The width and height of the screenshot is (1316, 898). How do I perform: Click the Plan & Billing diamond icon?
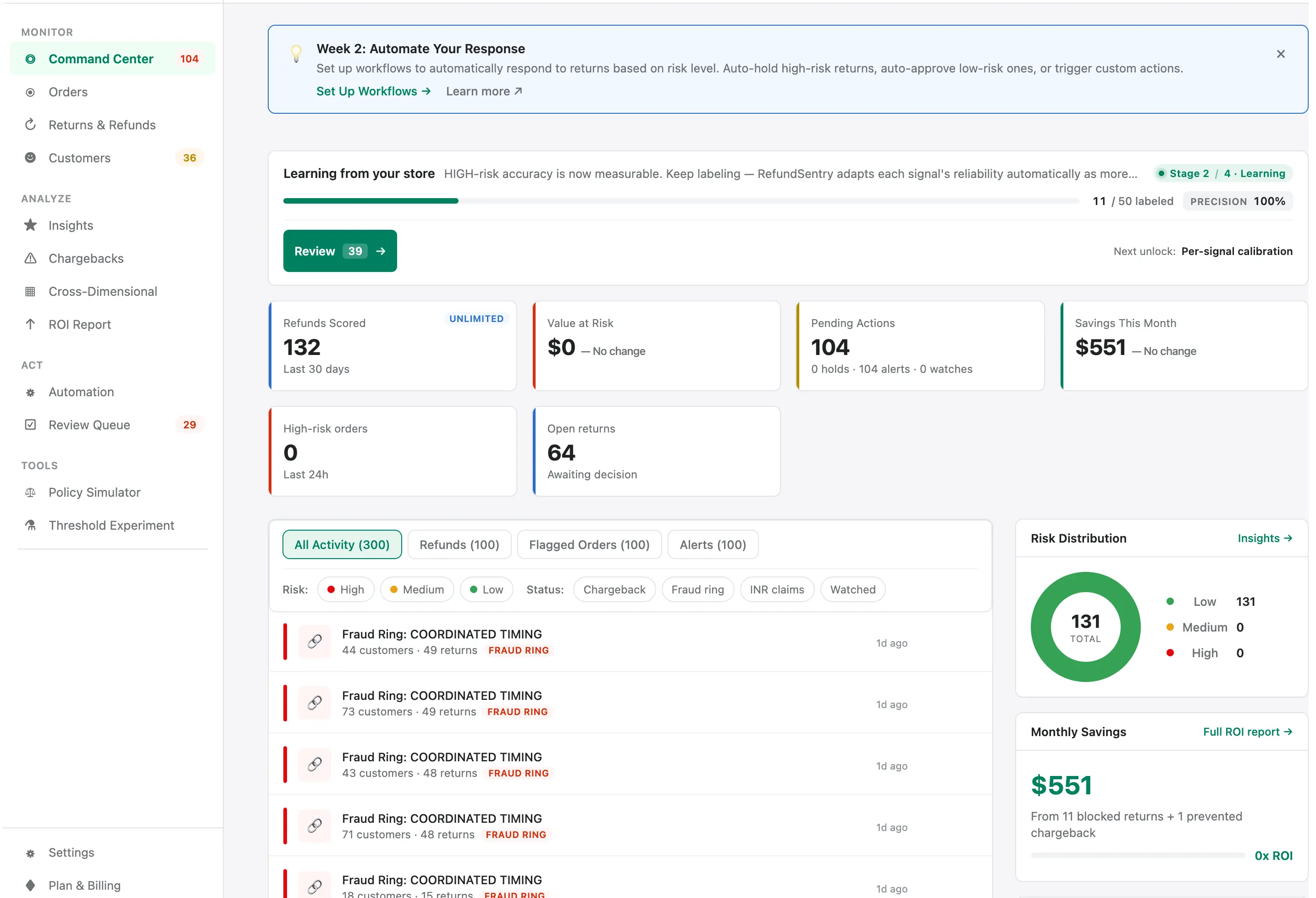[31, 885]
